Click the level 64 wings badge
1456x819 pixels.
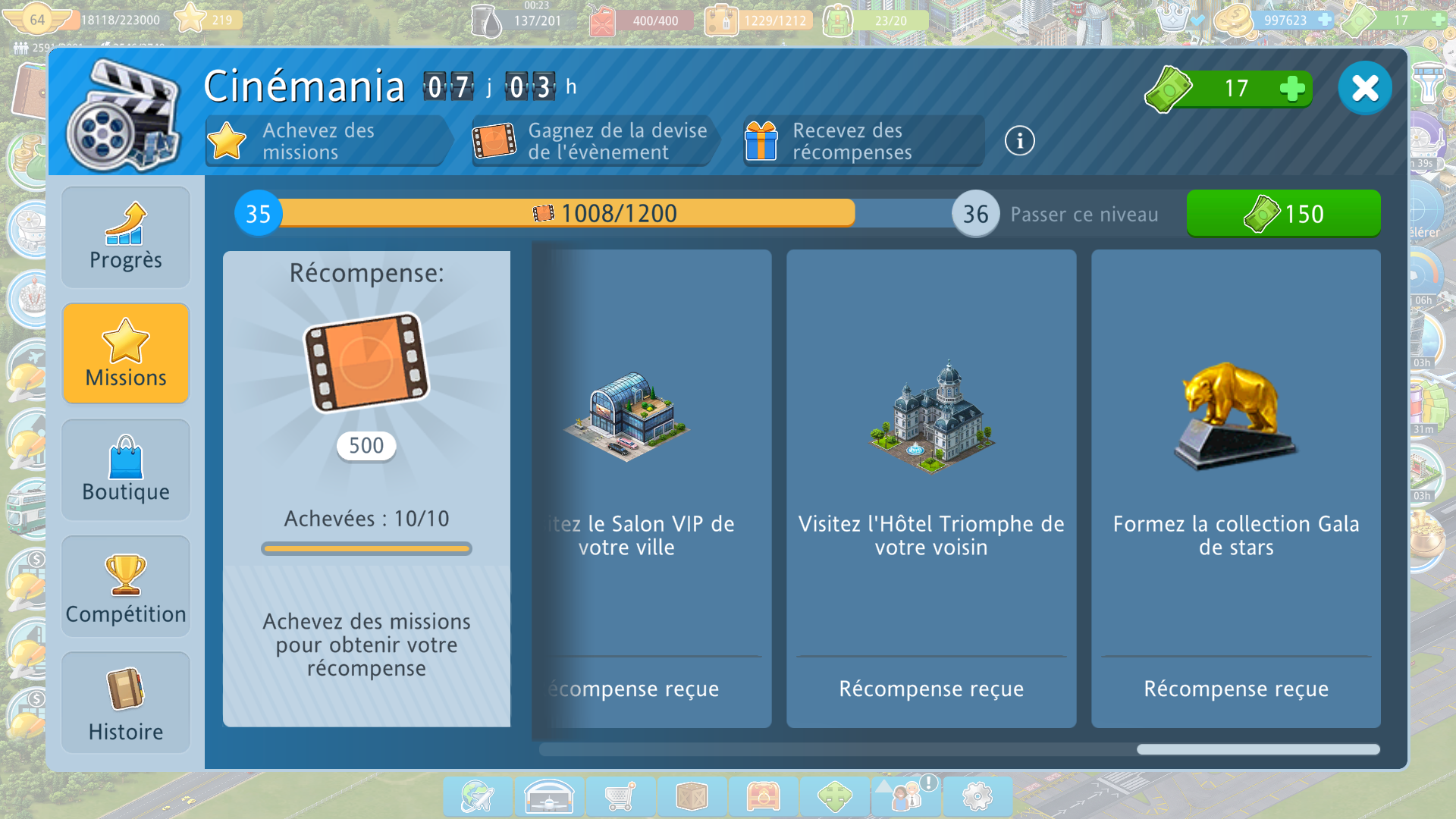pyautogui.click(x=37, y=20)
